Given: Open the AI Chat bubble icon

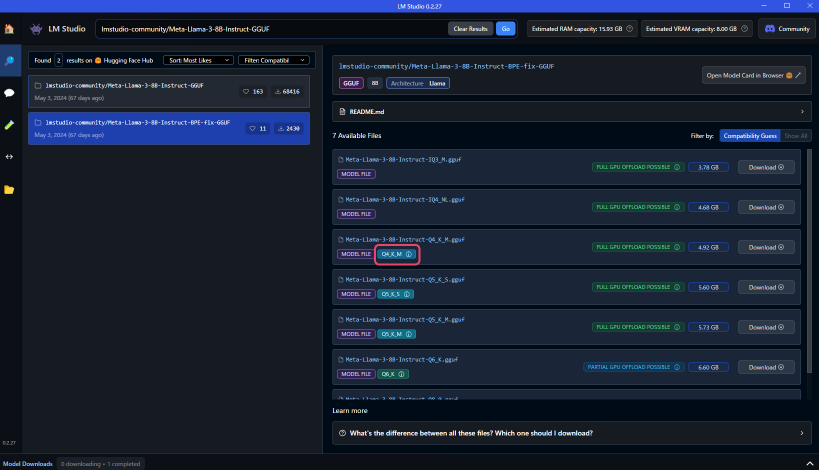Looking at the screenshot, I should click(x=9, y=93).
